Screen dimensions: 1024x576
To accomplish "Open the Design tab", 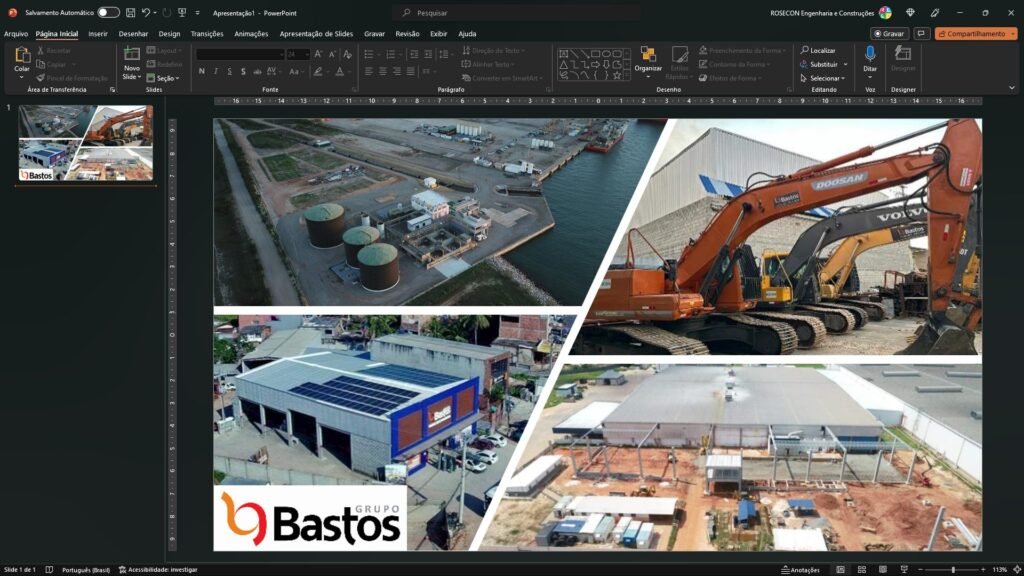I will pyautogui.click(x=169, y=33).
